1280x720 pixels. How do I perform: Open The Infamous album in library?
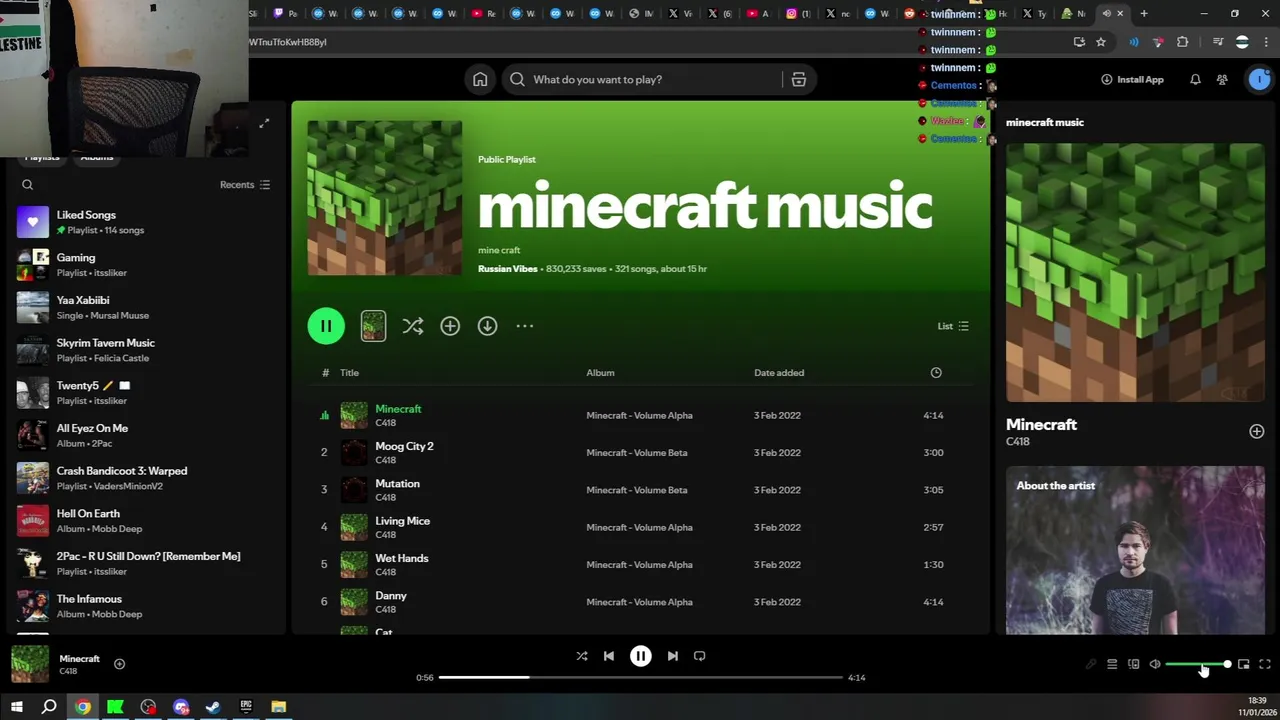[x=145, y=606]
